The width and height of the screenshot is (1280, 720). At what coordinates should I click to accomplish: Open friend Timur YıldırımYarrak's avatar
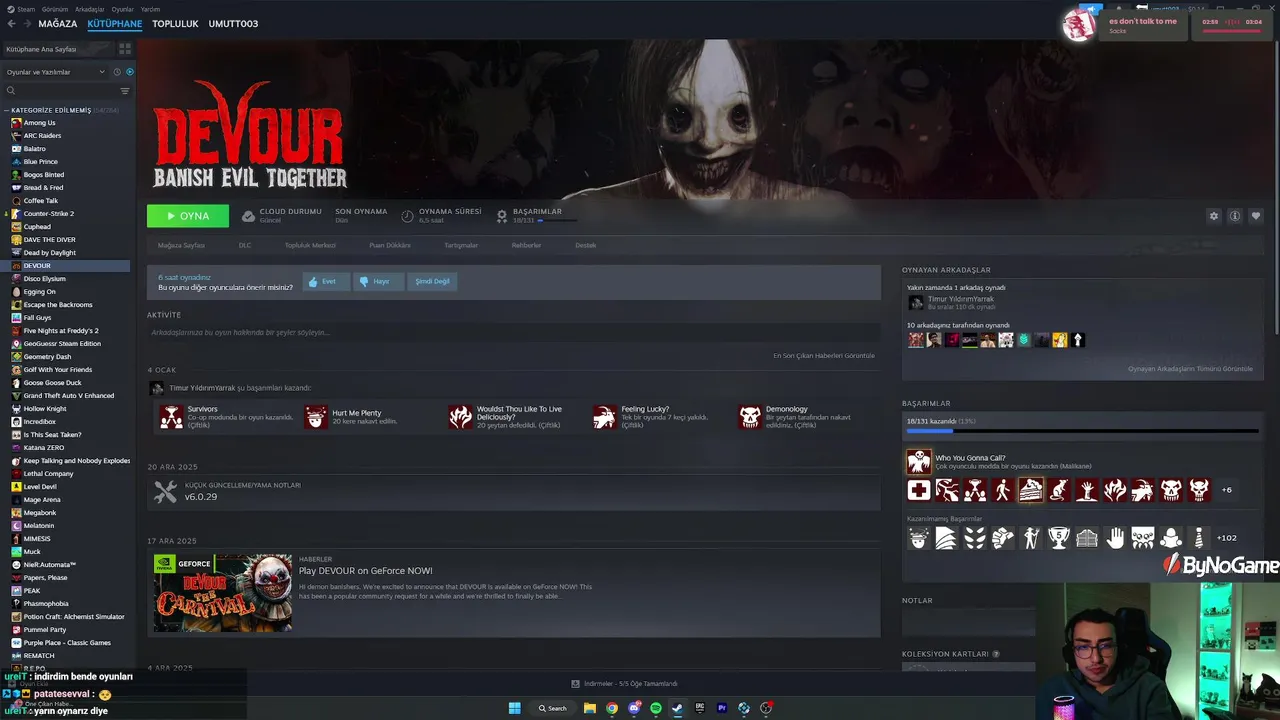916,302
